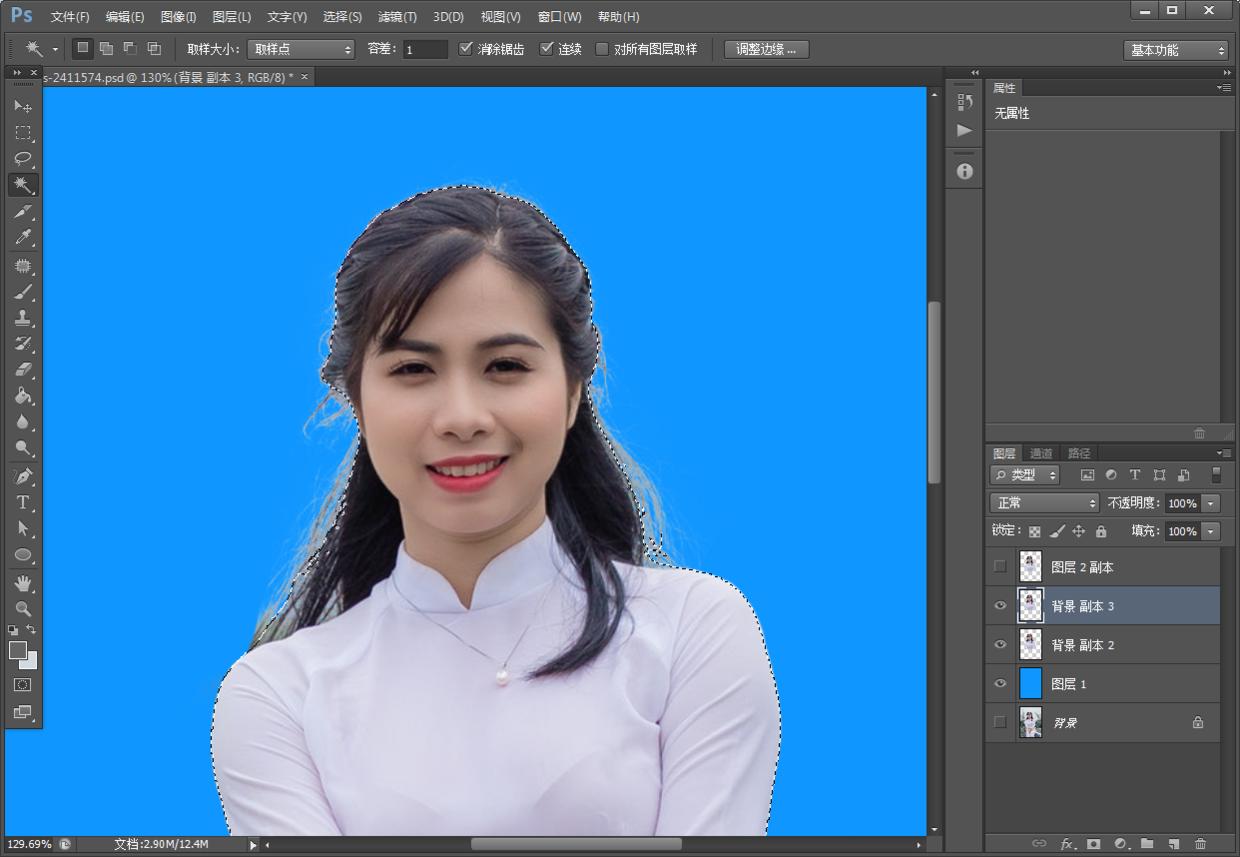The width and height of the screenshot is (1240, 857).
Task: Enable 对所有图层取样 checkbox
Action: pyautogui.click(x=602, y=49)
